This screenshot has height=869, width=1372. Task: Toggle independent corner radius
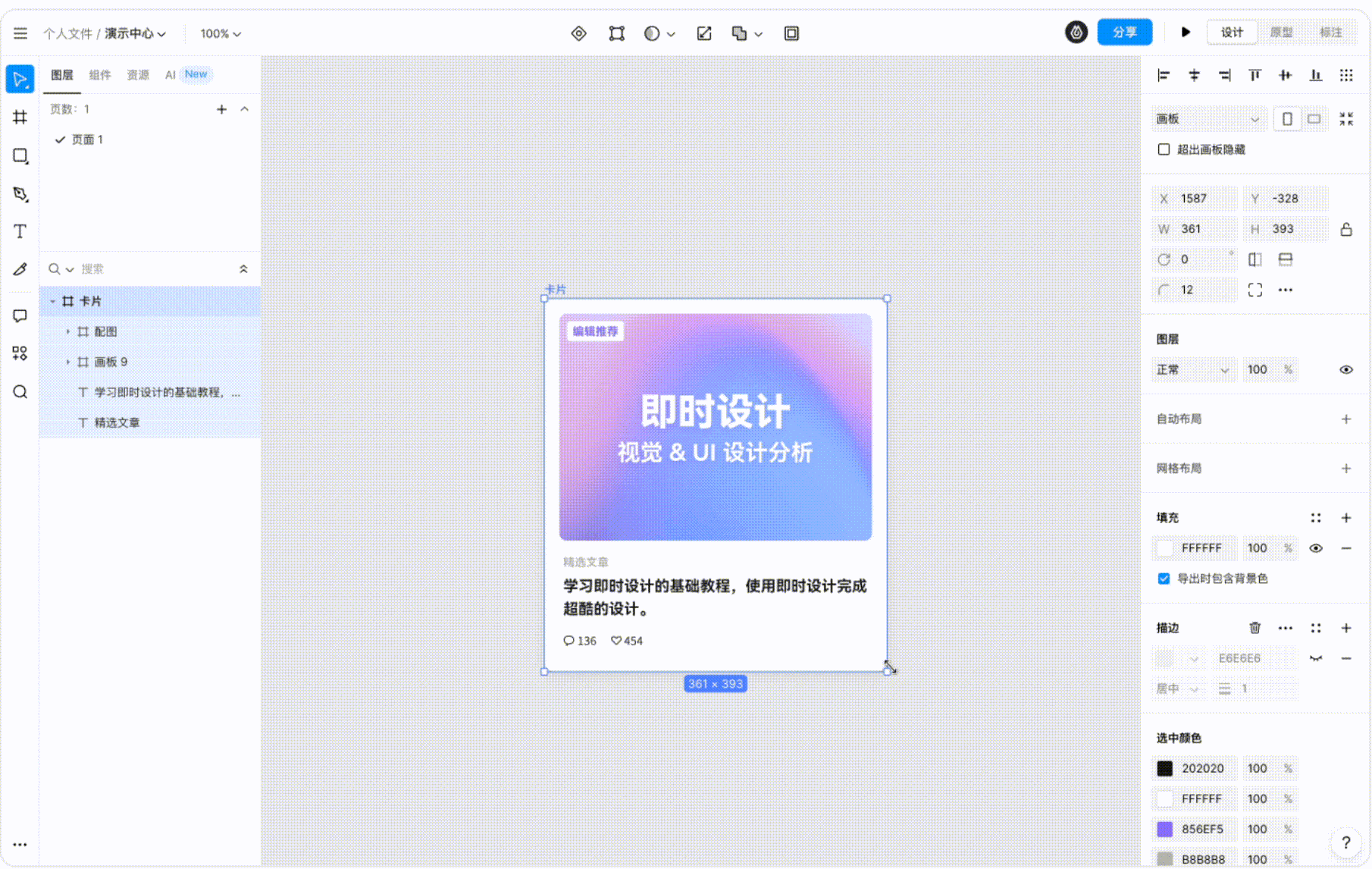point(1255,290)
